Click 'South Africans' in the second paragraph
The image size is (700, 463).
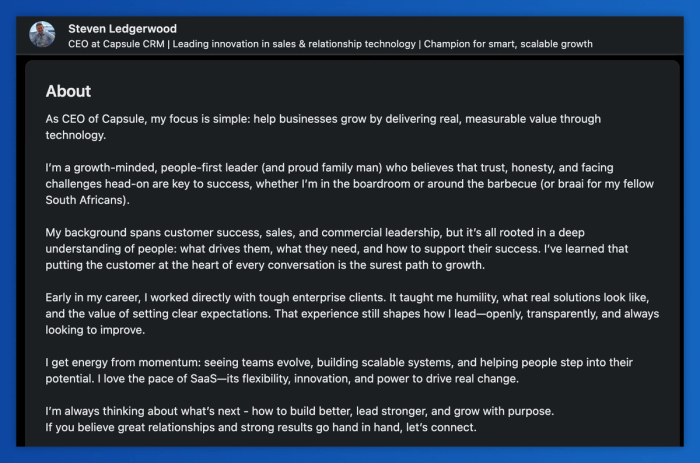tap(86, 200)
